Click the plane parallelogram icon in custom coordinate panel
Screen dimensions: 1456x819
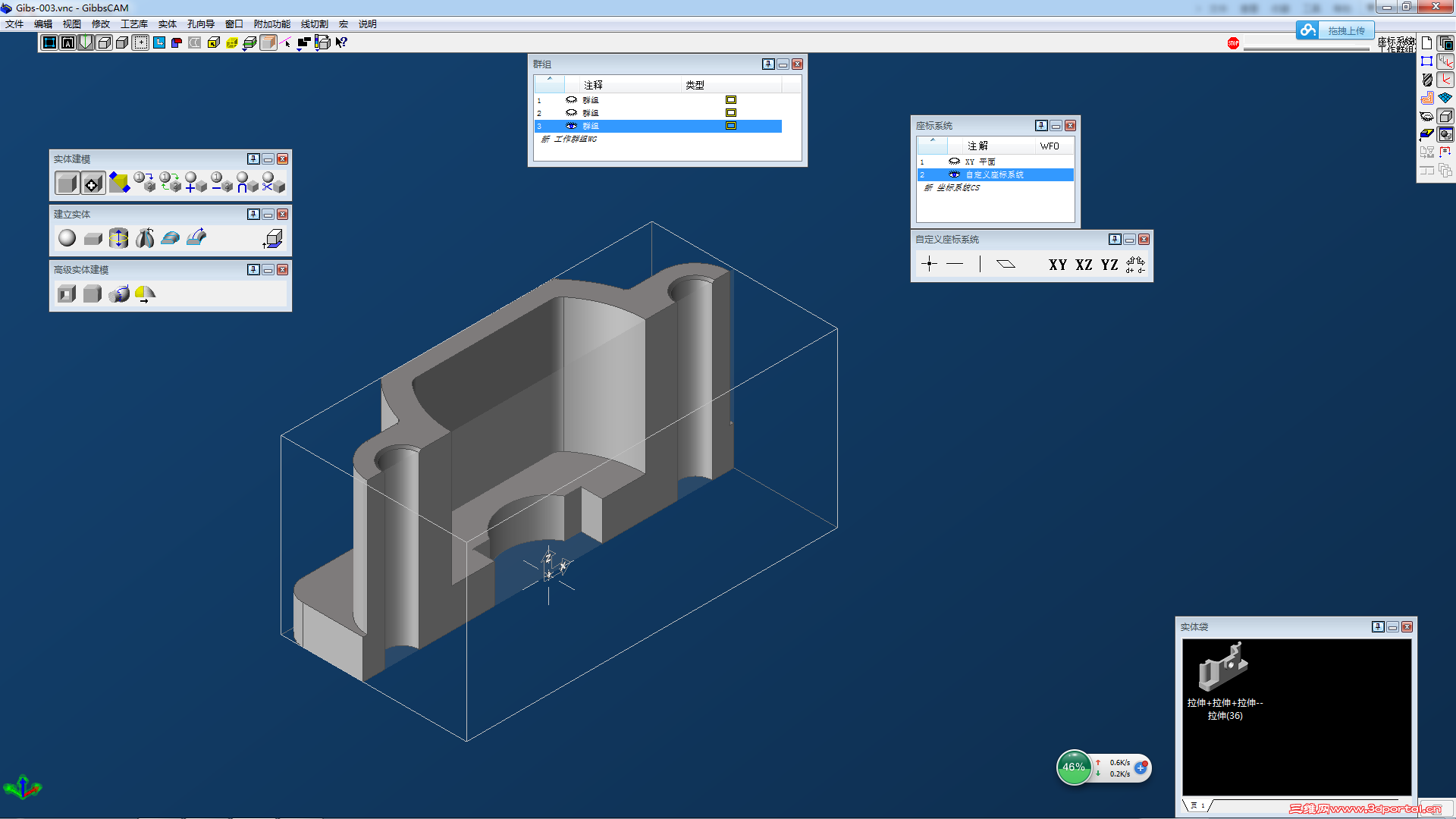(x=1006, y=264)
